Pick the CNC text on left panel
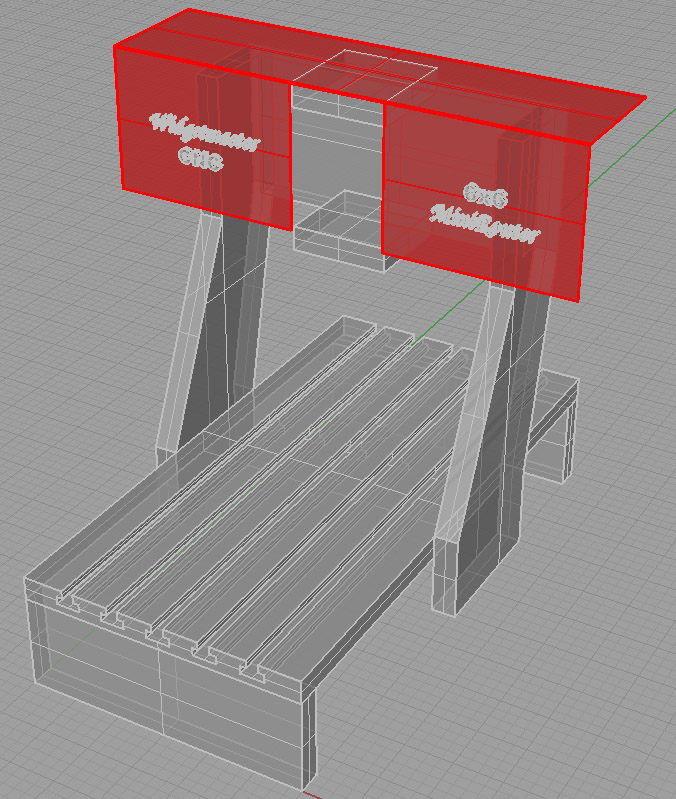 point(201,159)
